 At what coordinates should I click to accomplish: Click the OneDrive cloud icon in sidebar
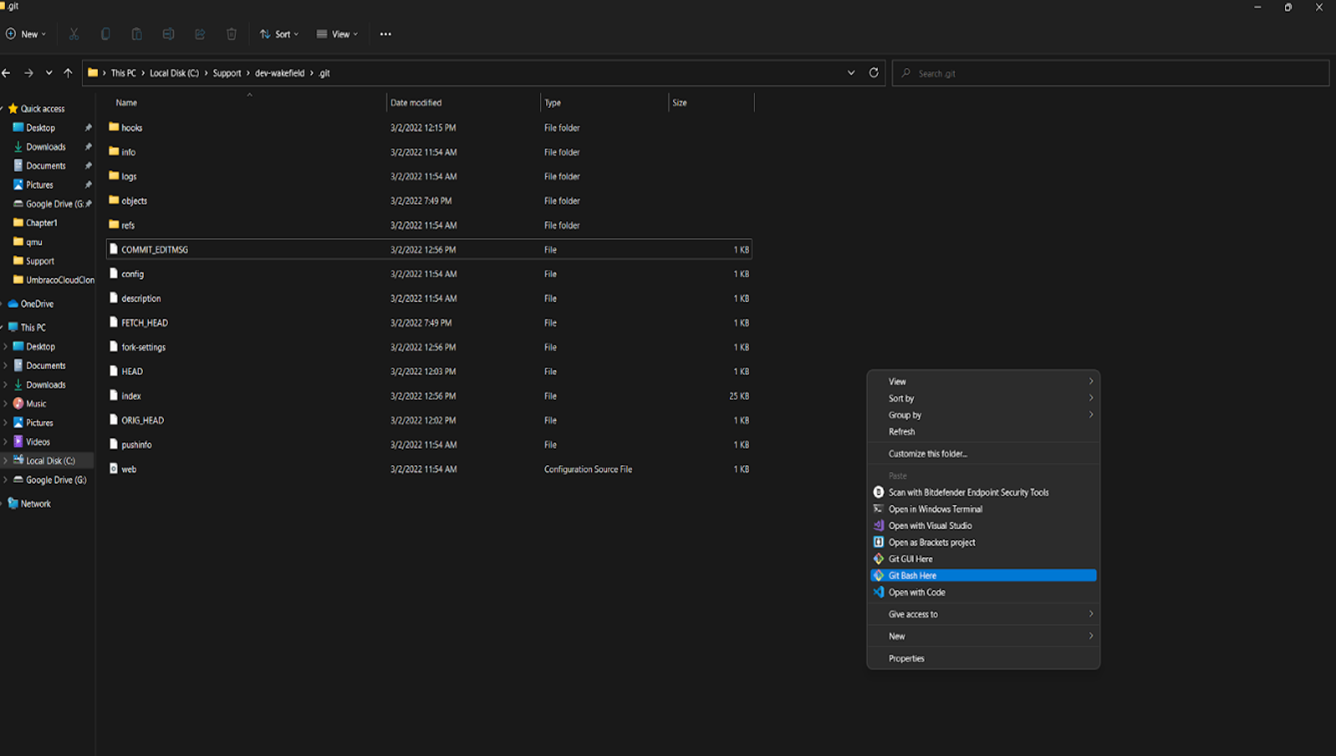coord(14,304)
